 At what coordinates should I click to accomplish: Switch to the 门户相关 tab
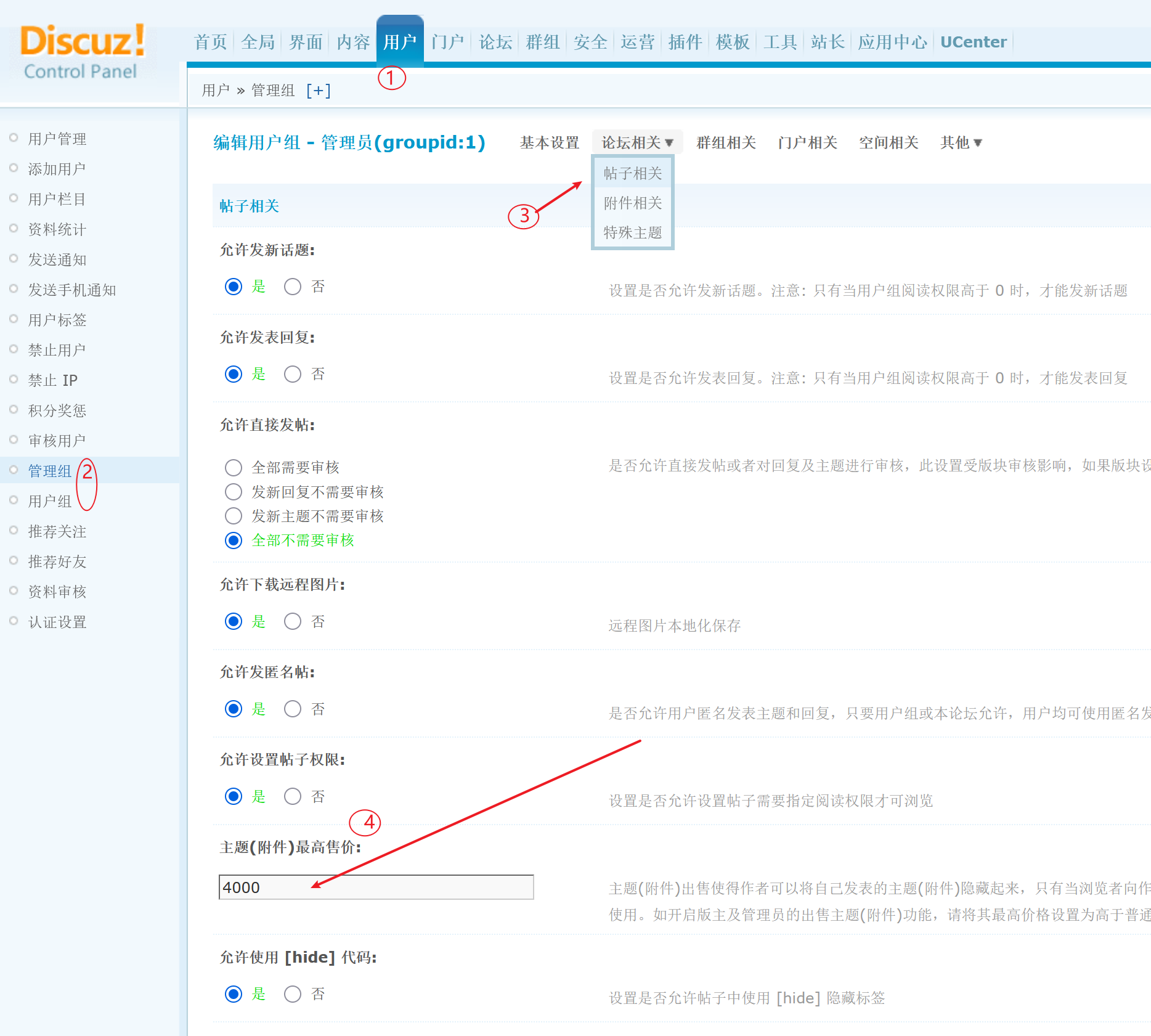807,143
